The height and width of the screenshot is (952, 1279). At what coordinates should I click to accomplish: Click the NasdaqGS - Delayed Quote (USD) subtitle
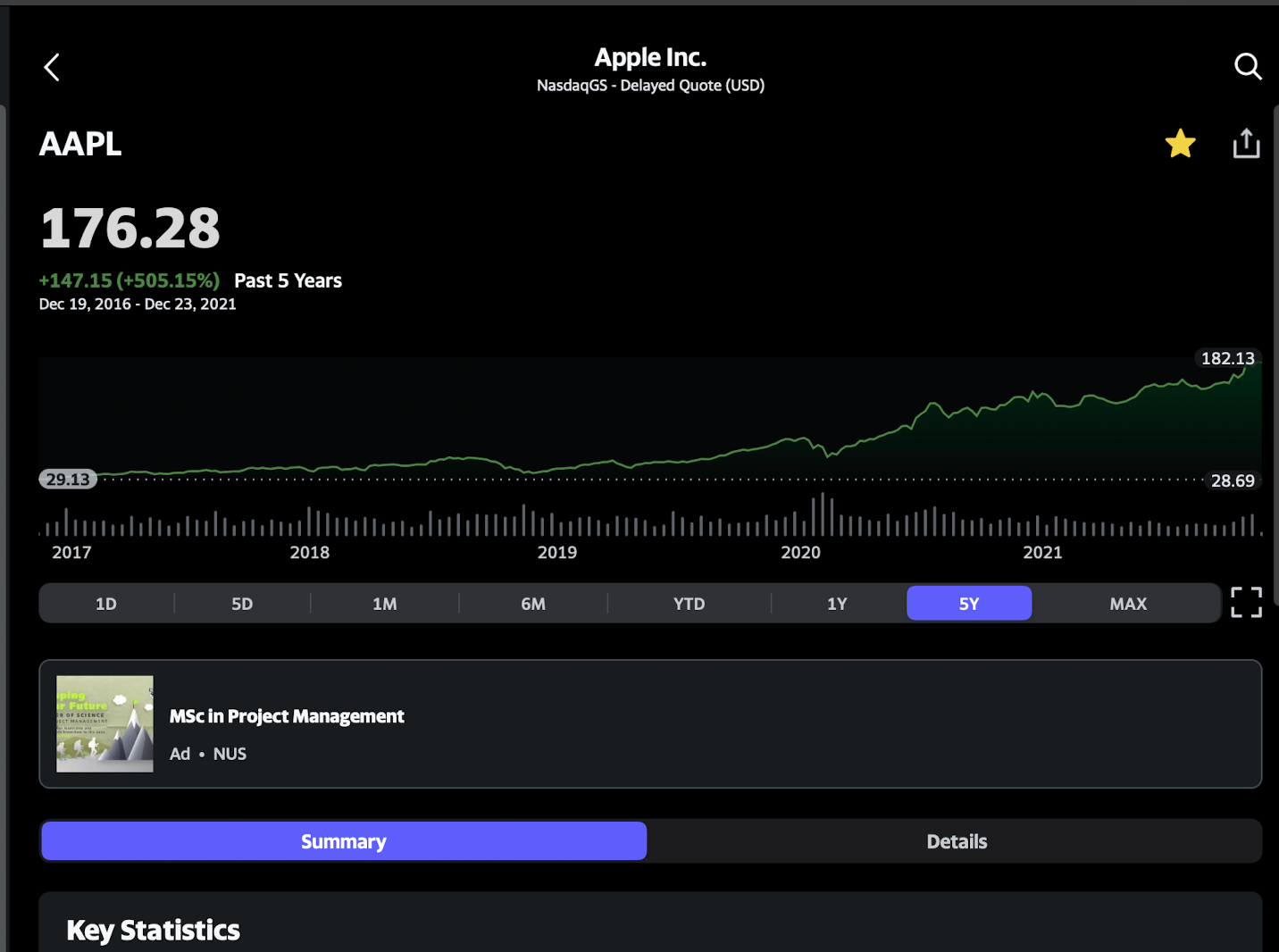650,85
